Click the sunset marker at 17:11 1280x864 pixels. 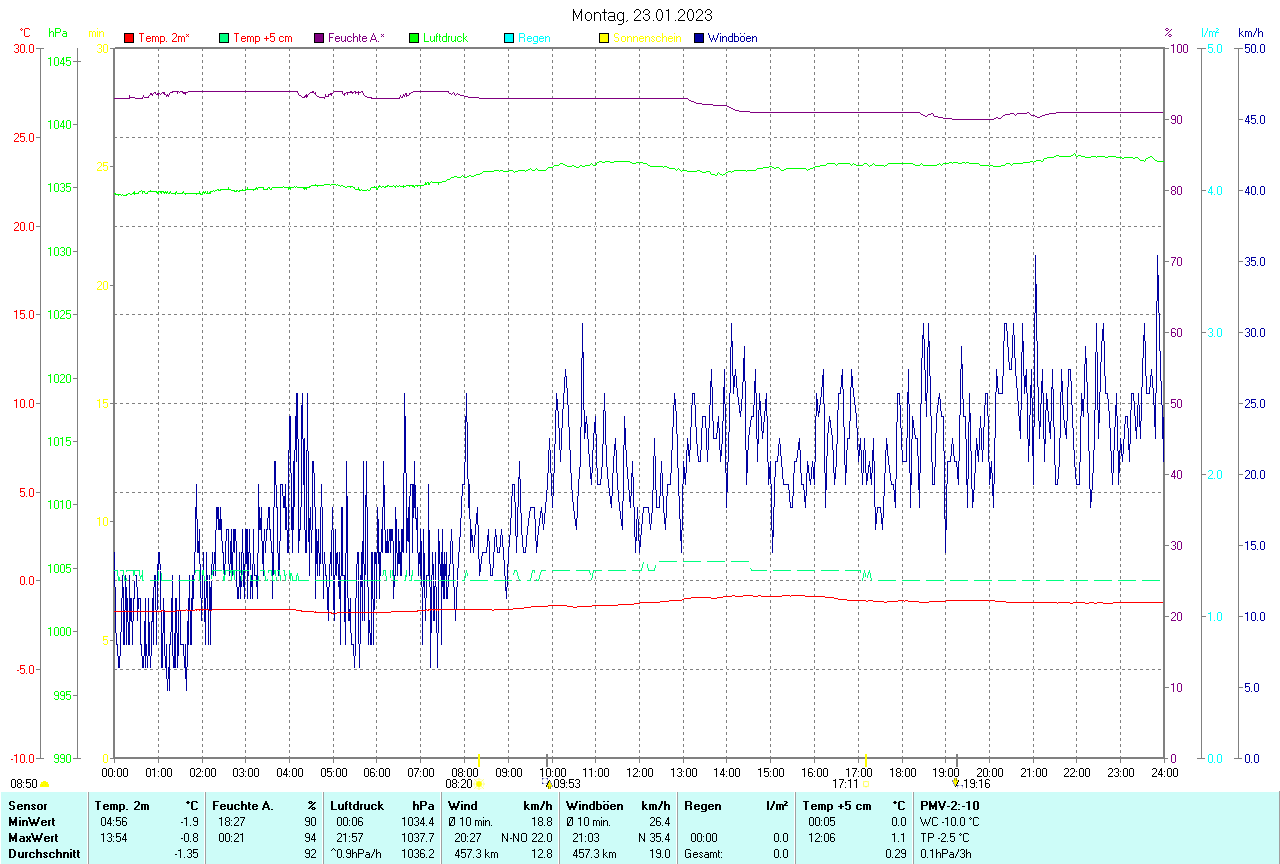(x=866, y=784)
